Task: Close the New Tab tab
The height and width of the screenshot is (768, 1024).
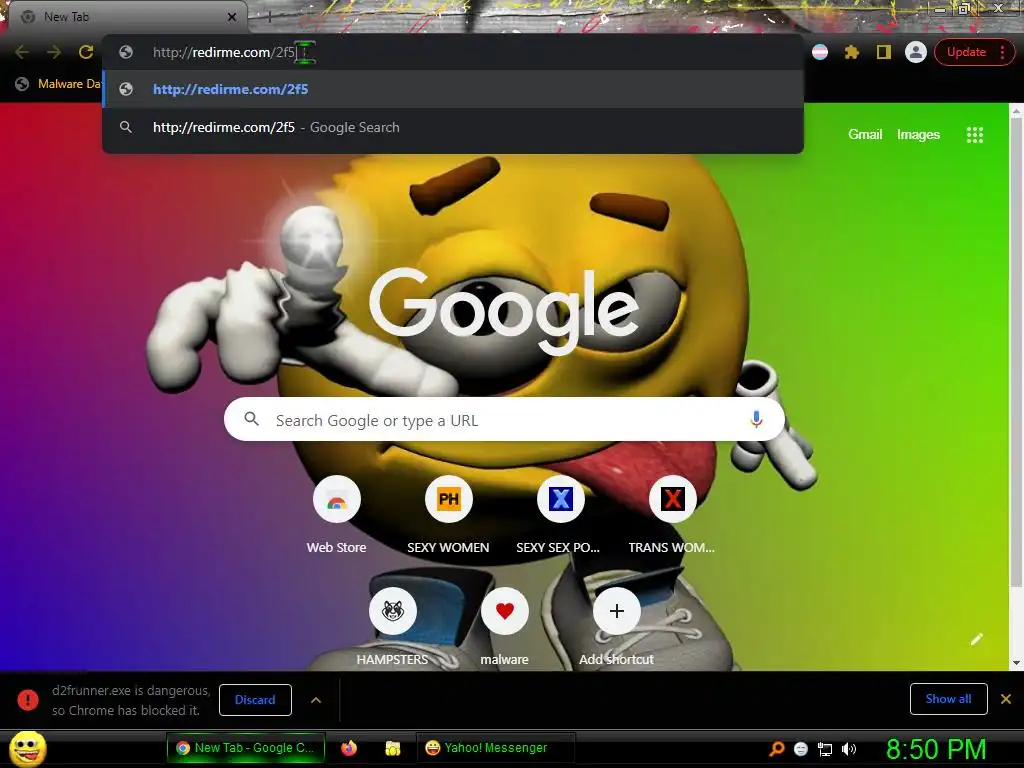Action: [x=232, y=17]
